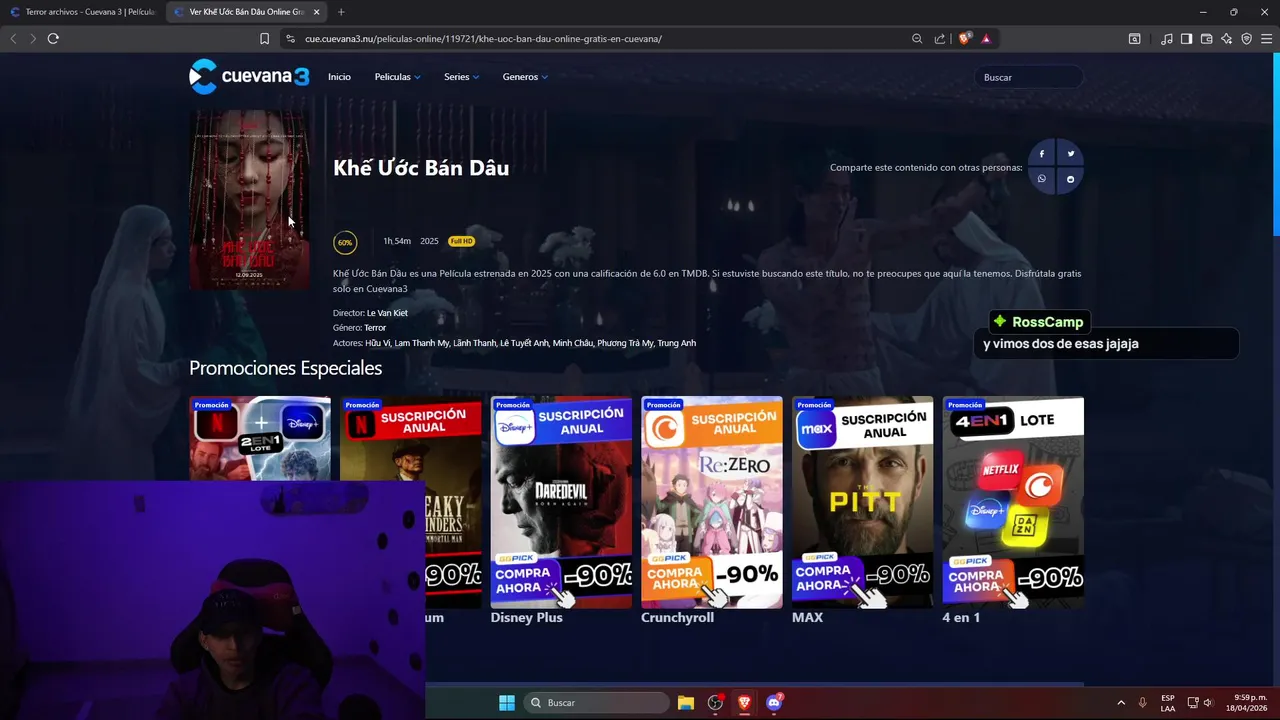Click the Full HD quality badge
This screenshot has height=720, width=1280.
coord(461,241)
